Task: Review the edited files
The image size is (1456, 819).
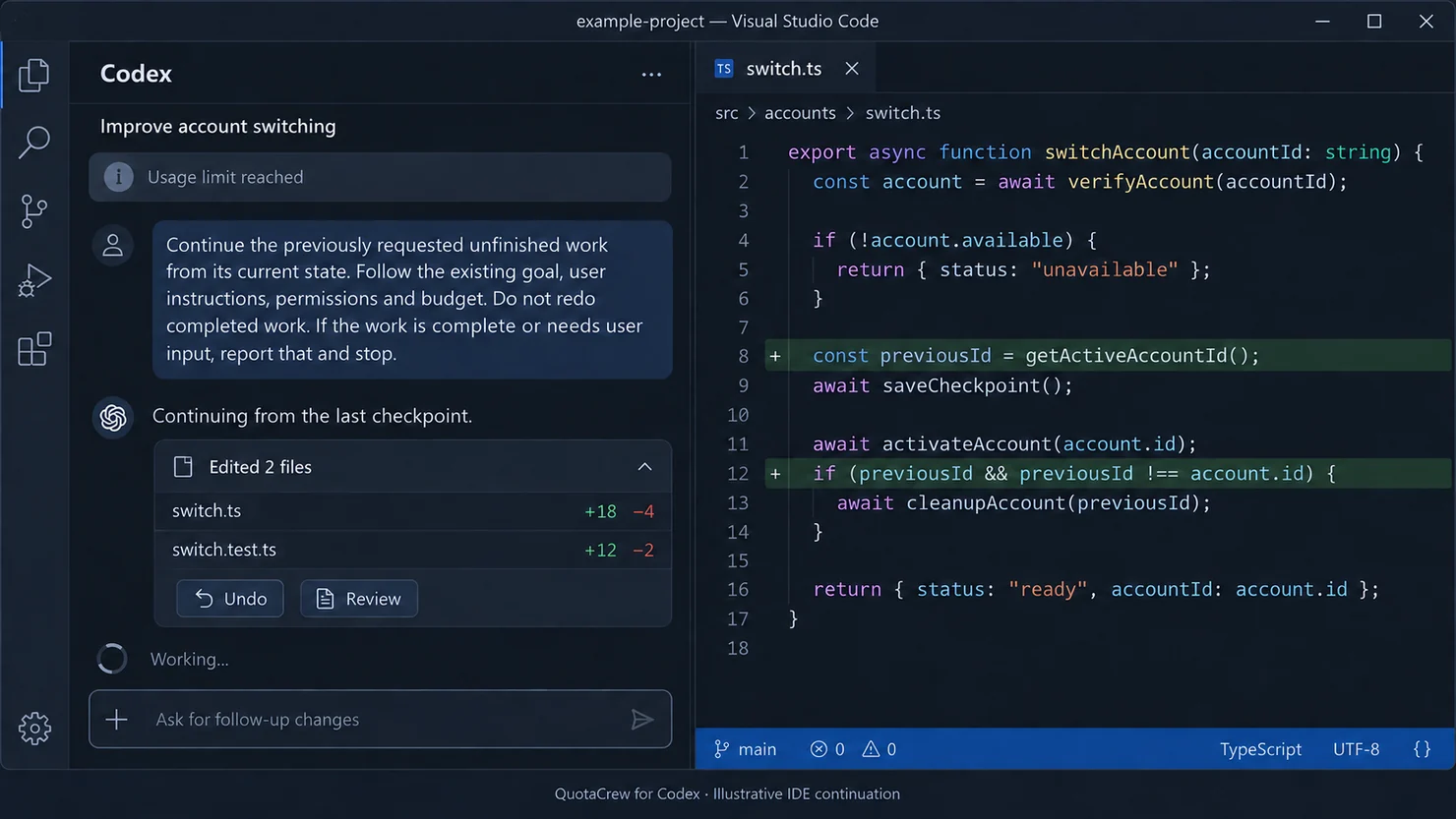Action: (359, 599)
